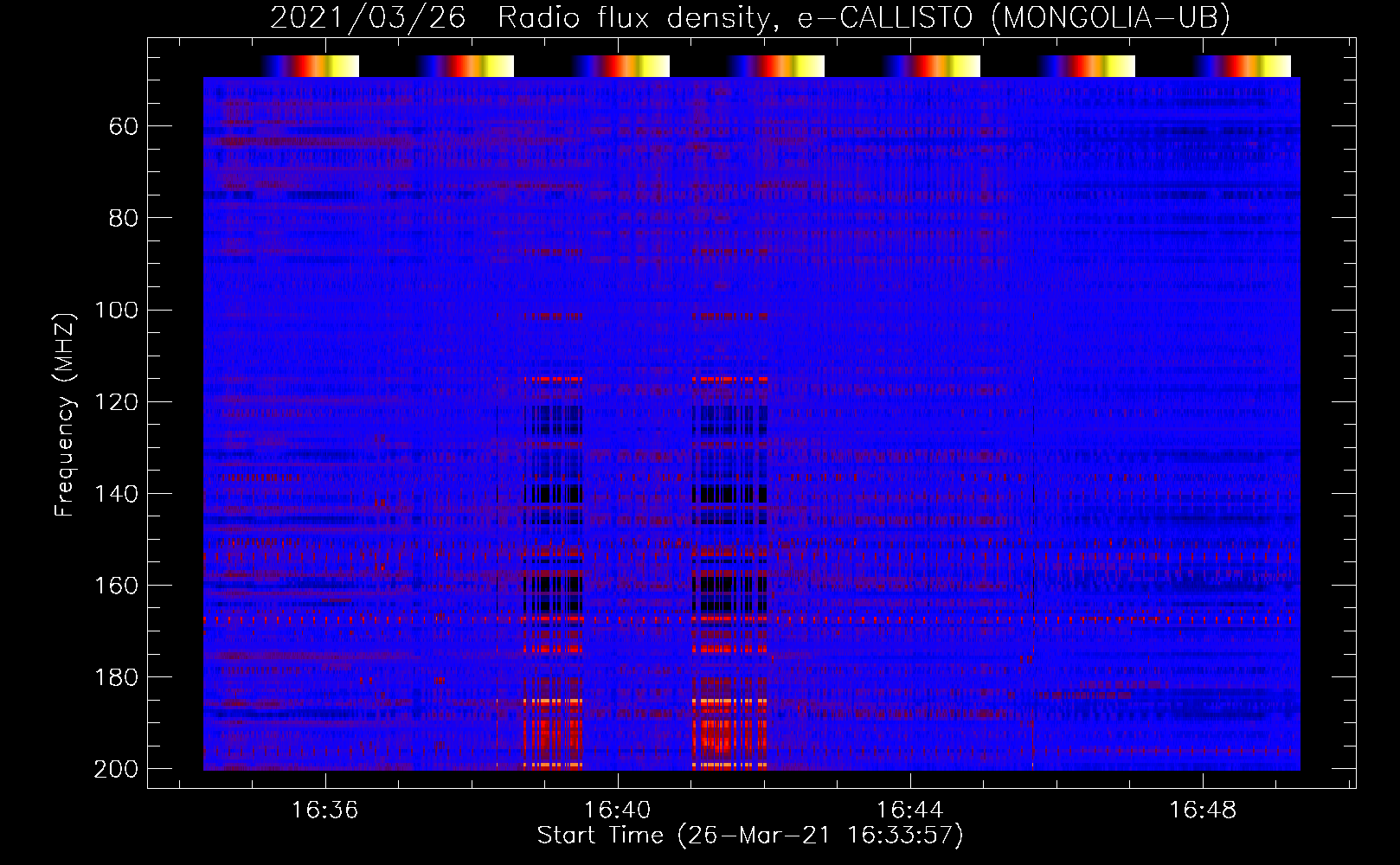Click the 16:44 time tick label
The image size is (1400, 865).
pyautogui.click(x=910, y=811)
